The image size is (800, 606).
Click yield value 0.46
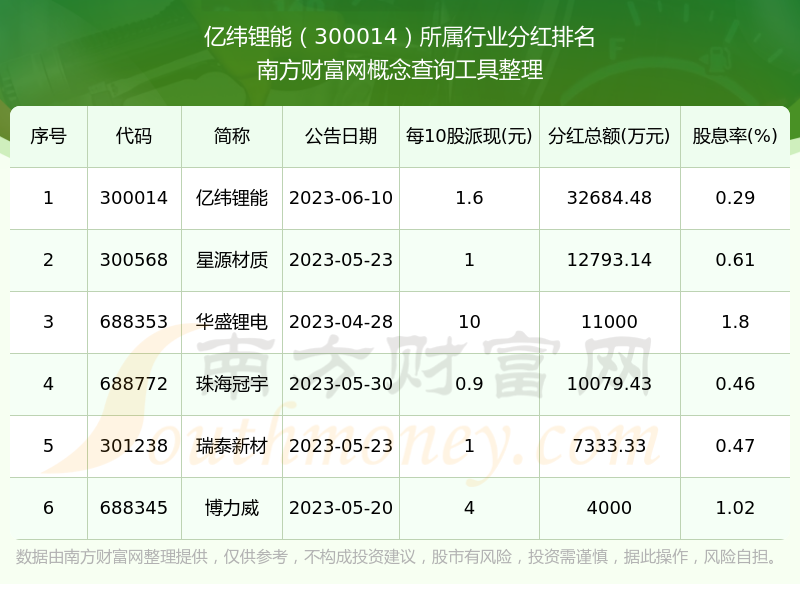point(735,384)
